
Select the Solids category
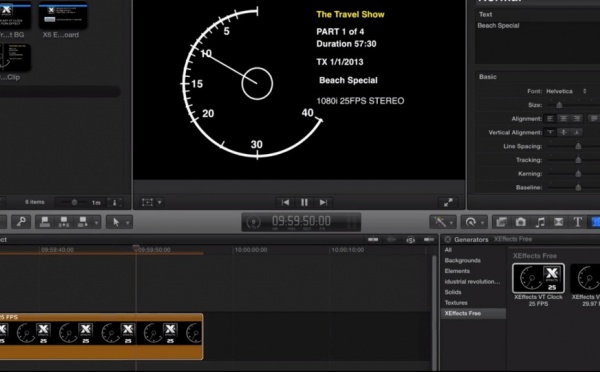(453, 292)
